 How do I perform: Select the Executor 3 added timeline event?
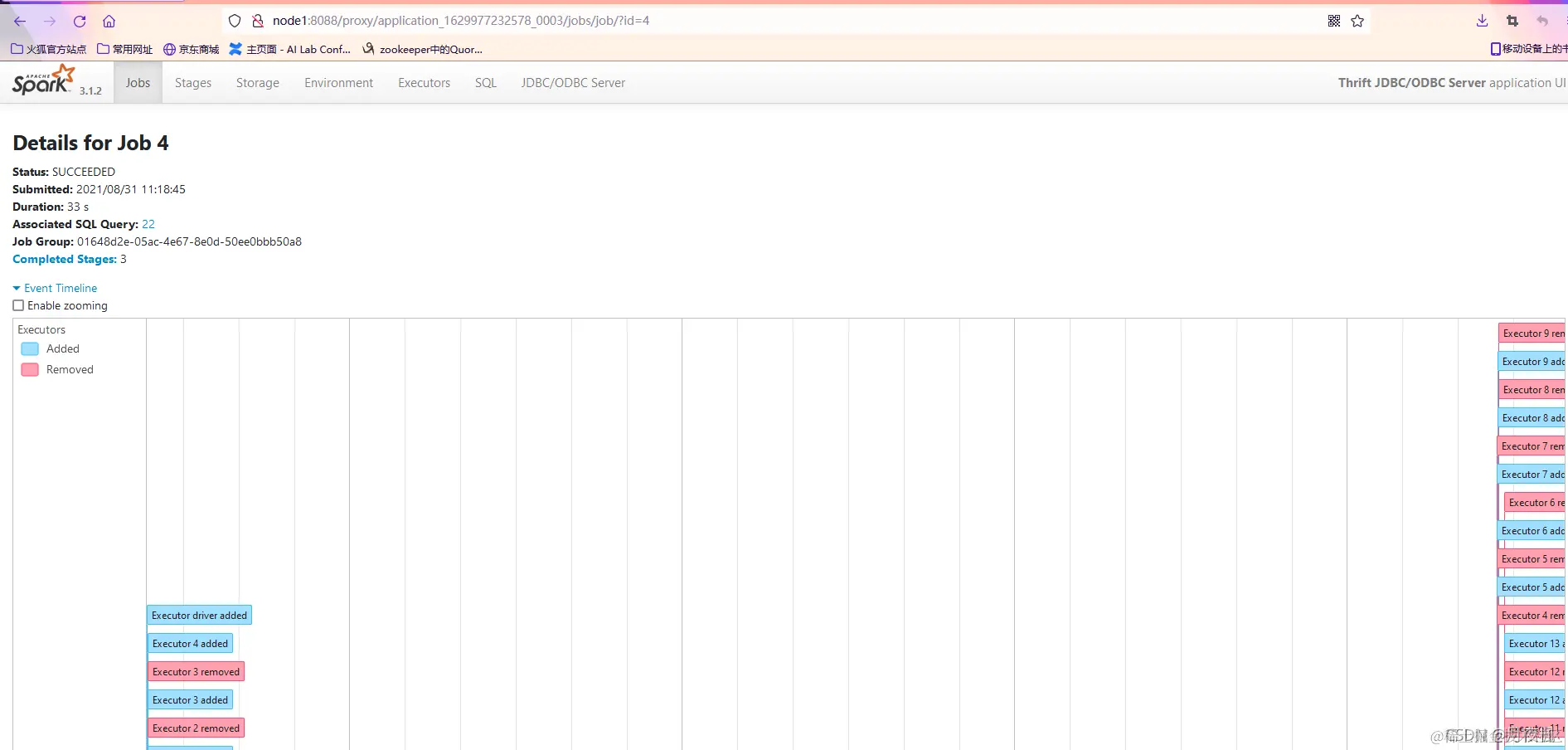[190, 700]
